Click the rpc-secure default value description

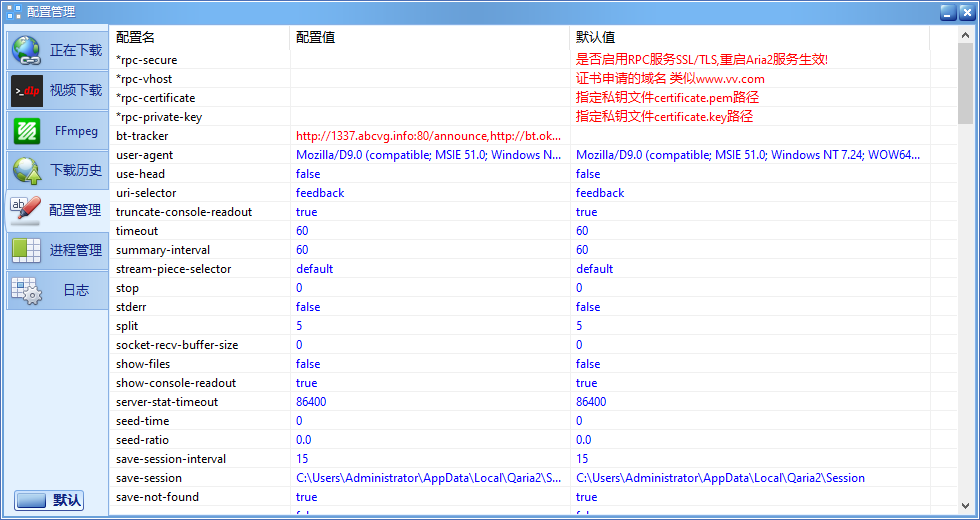point(702,60)
